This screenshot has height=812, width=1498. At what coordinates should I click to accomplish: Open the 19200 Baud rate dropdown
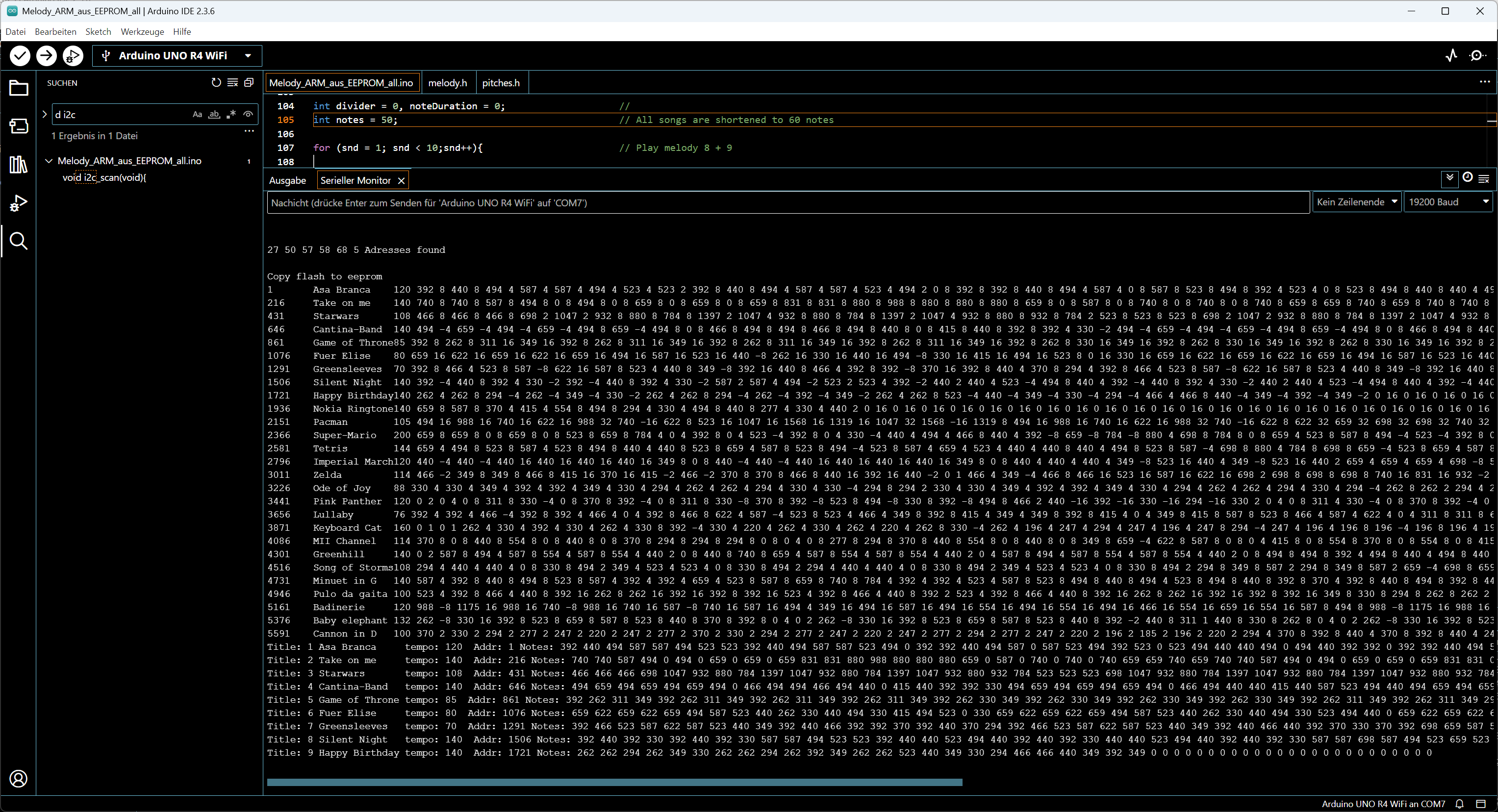coord(1447,202)
